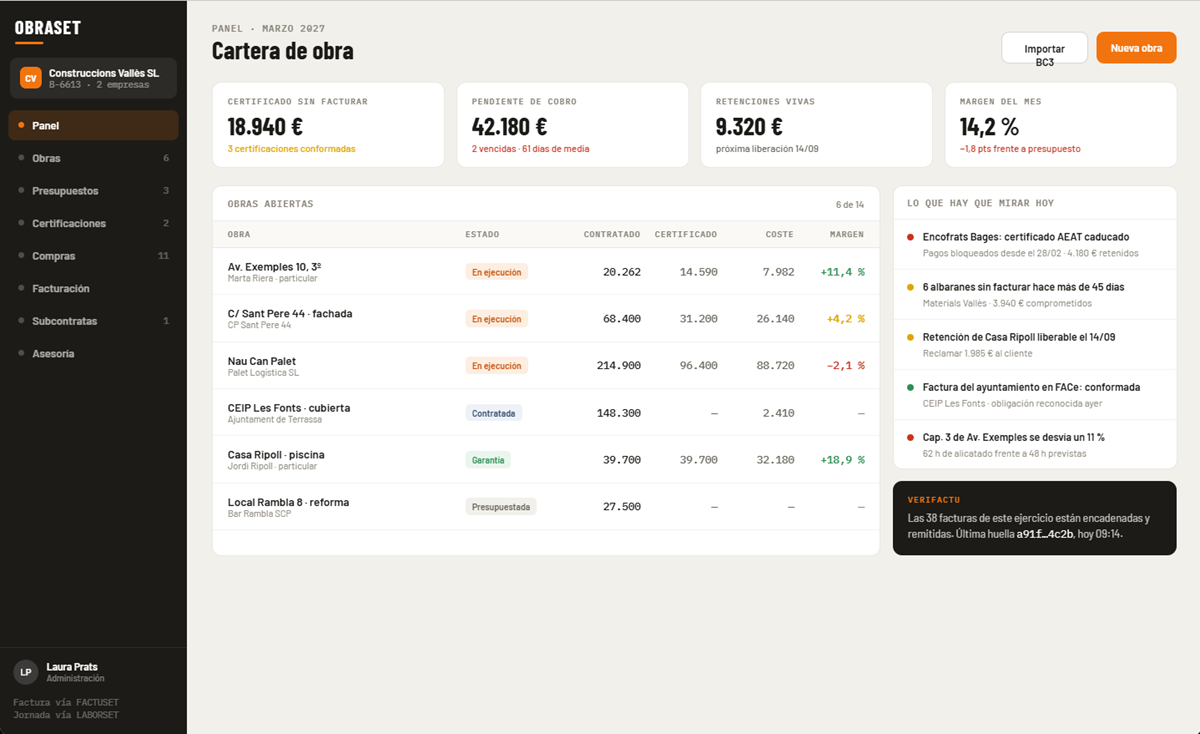Open Local Rambla 8 · reforma row

546,507
